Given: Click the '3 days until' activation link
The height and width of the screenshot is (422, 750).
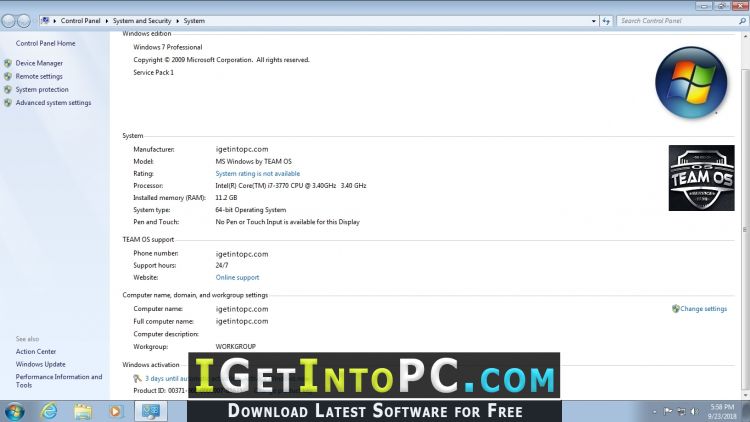Looking at the screenshot, I should (166, 378).
